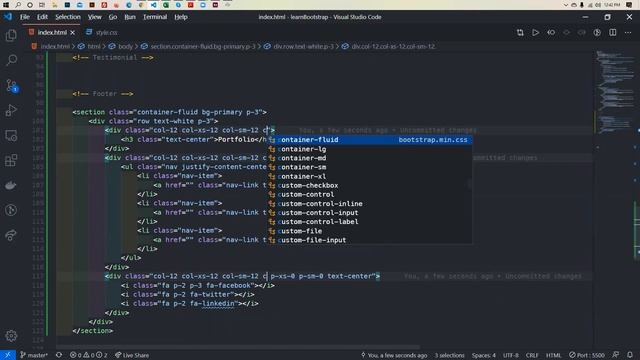Choose container-lg suggestion
The height and width of the screenshot is (360, 640).
(x=370, y=149)
